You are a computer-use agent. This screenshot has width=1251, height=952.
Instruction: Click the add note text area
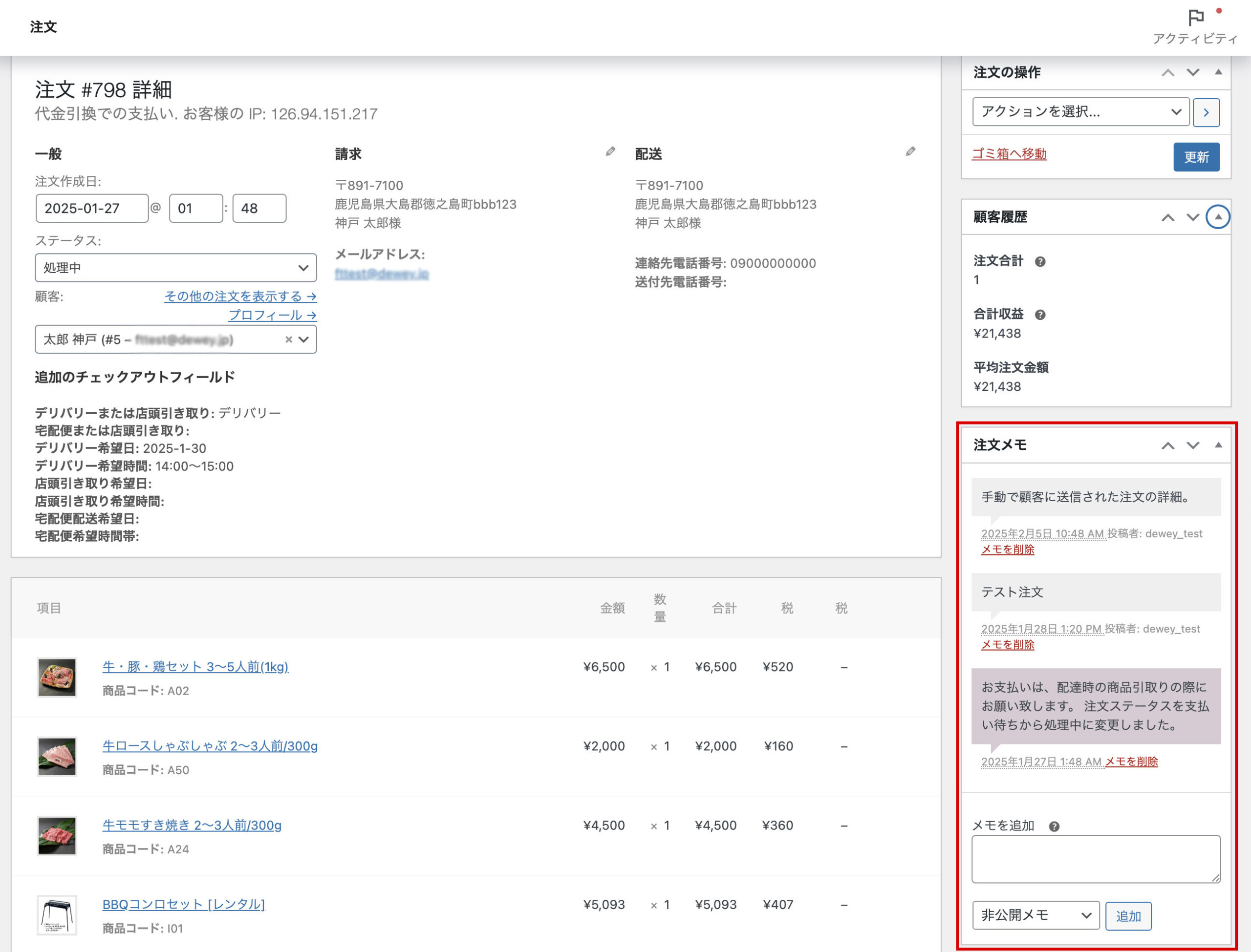point(1095,859)
